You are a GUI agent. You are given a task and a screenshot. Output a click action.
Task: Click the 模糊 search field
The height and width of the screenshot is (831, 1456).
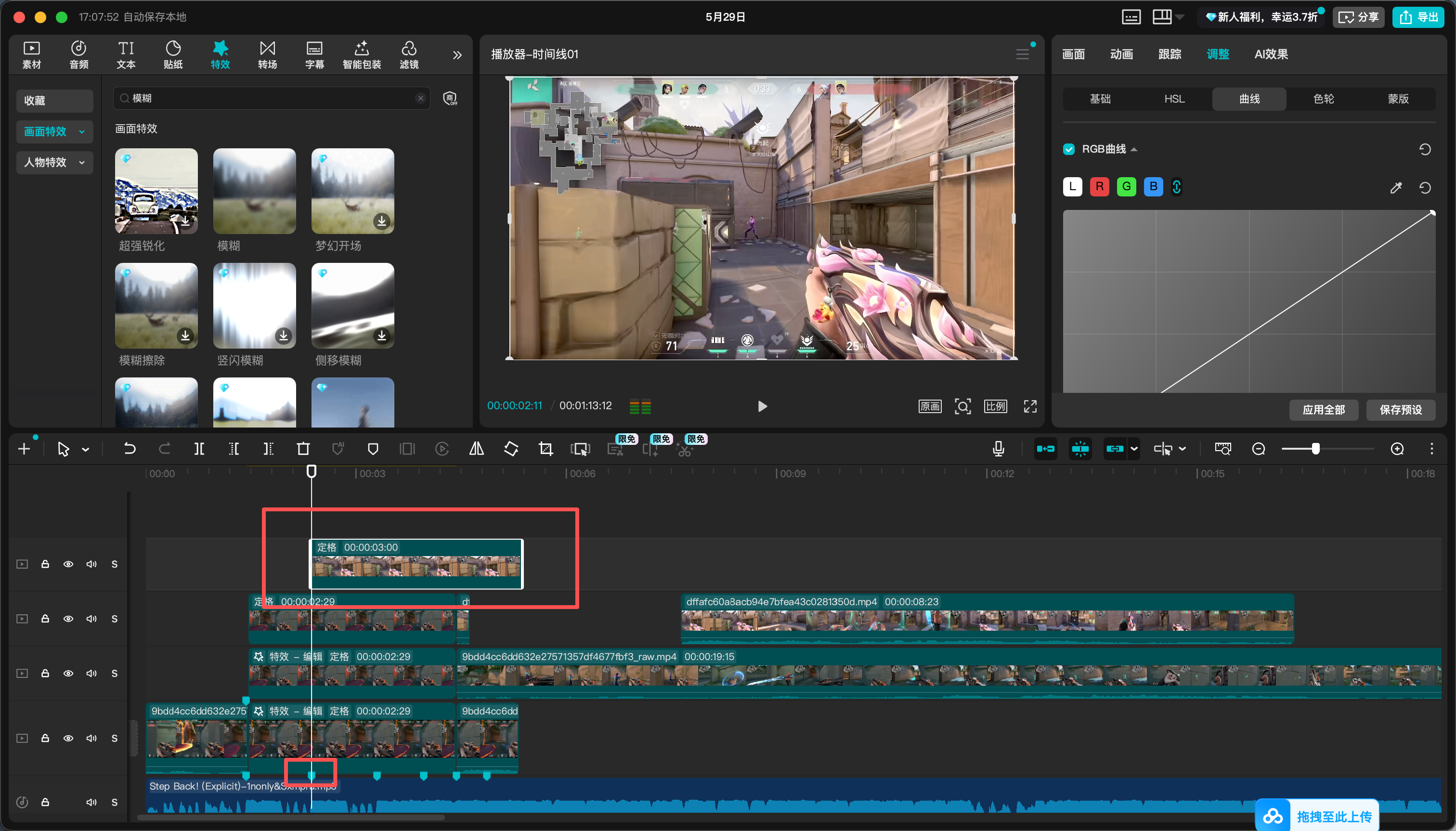tap(272, 98)
